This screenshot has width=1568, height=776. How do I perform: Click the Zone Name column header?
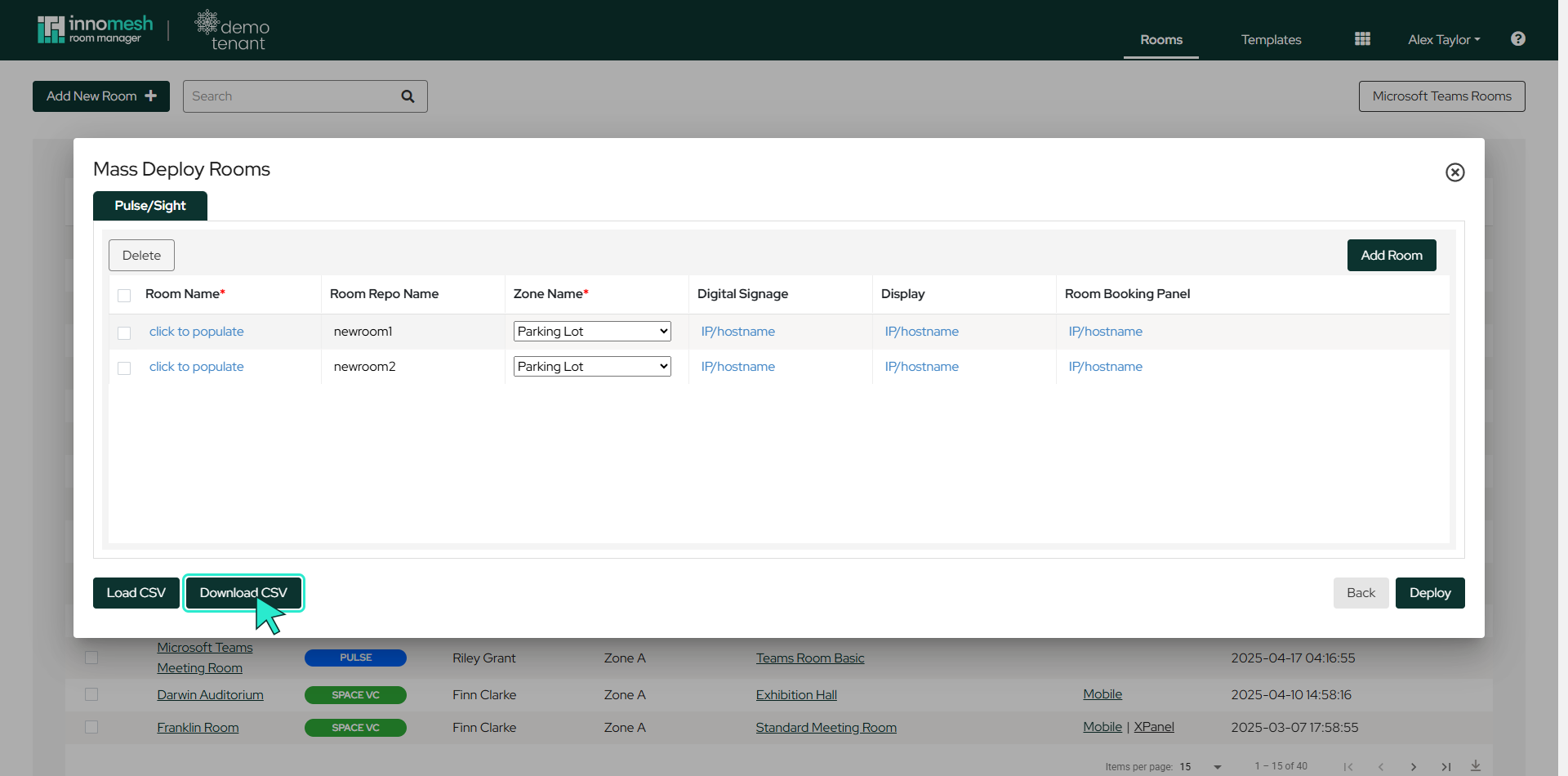pyautogui.click(x=551, y=294)
